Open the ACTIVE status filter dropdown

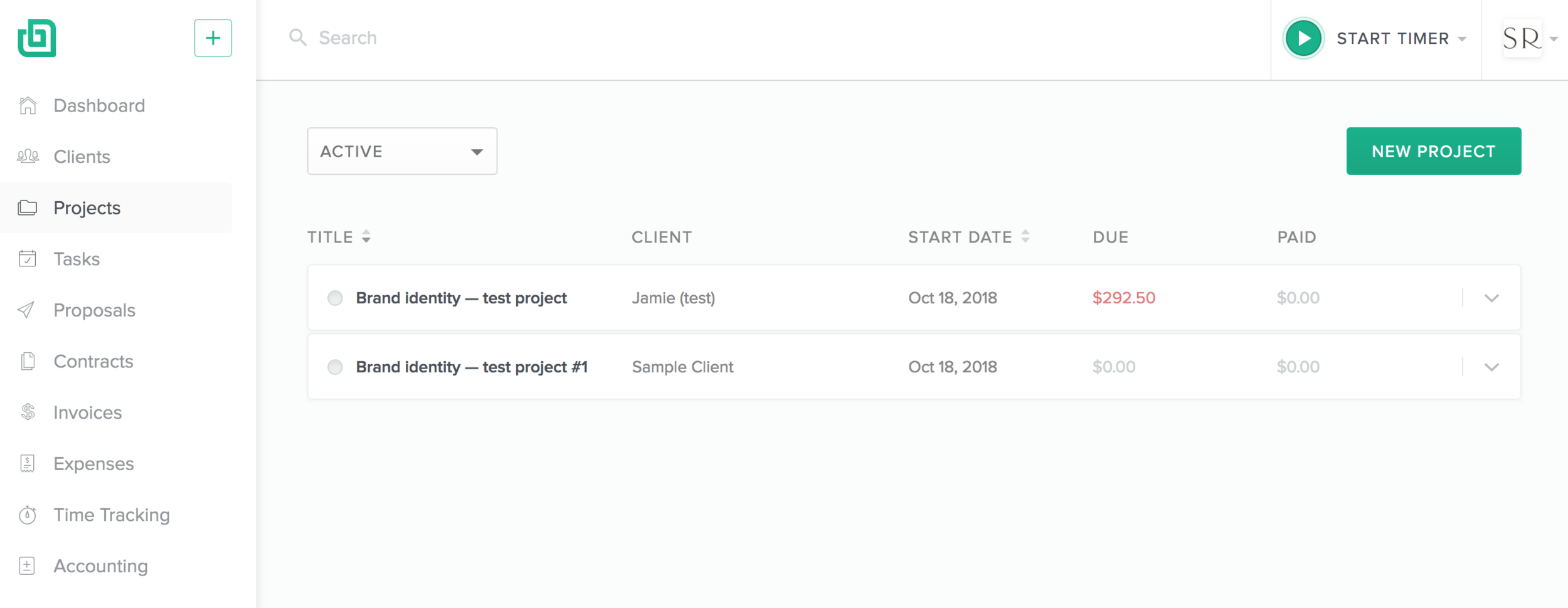click(401, 151)
